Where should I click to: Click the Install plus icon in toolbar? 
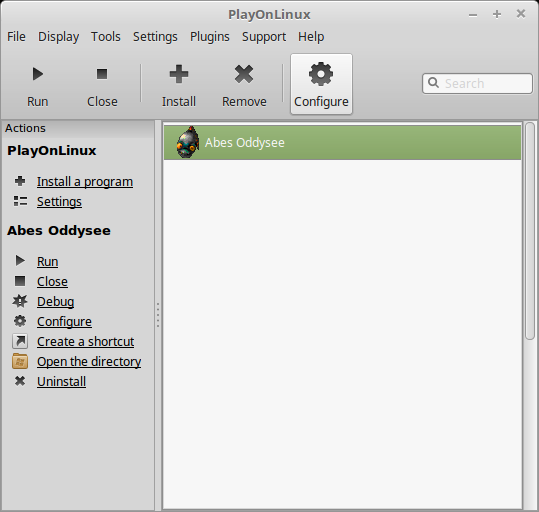click(179, 74)
